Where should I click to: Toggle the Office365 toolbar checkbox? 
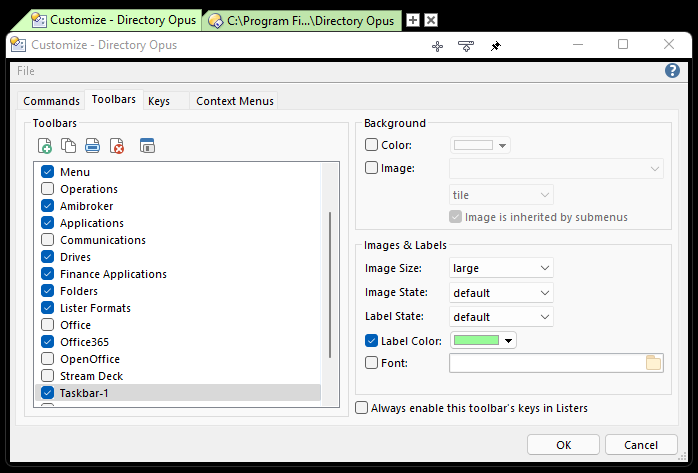pyautogui.click(x=48, y=342)
